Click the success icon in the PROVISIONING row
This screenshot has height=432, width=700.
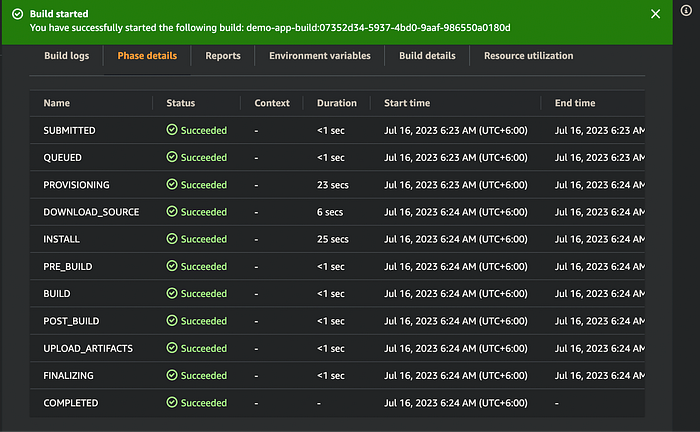point(172,185)
